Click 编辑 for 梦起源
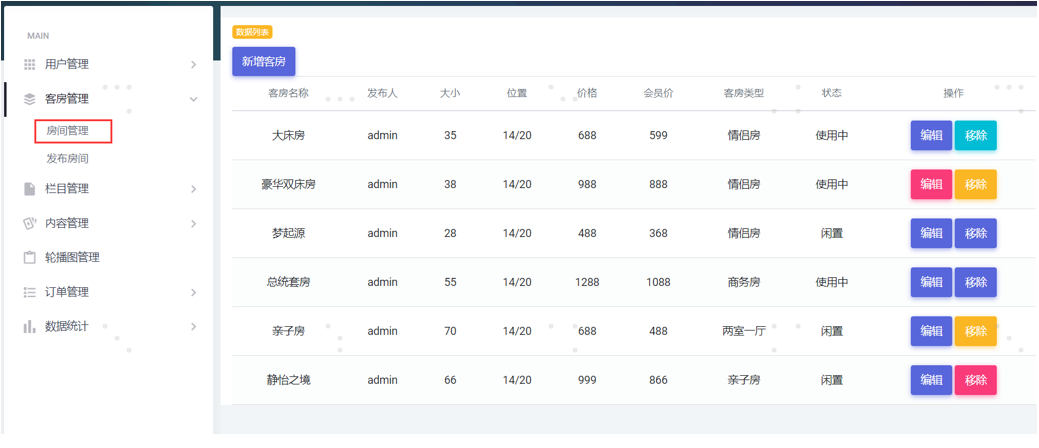The height and width of the screenshot is (448, 1039). click(x=931, y=233)
